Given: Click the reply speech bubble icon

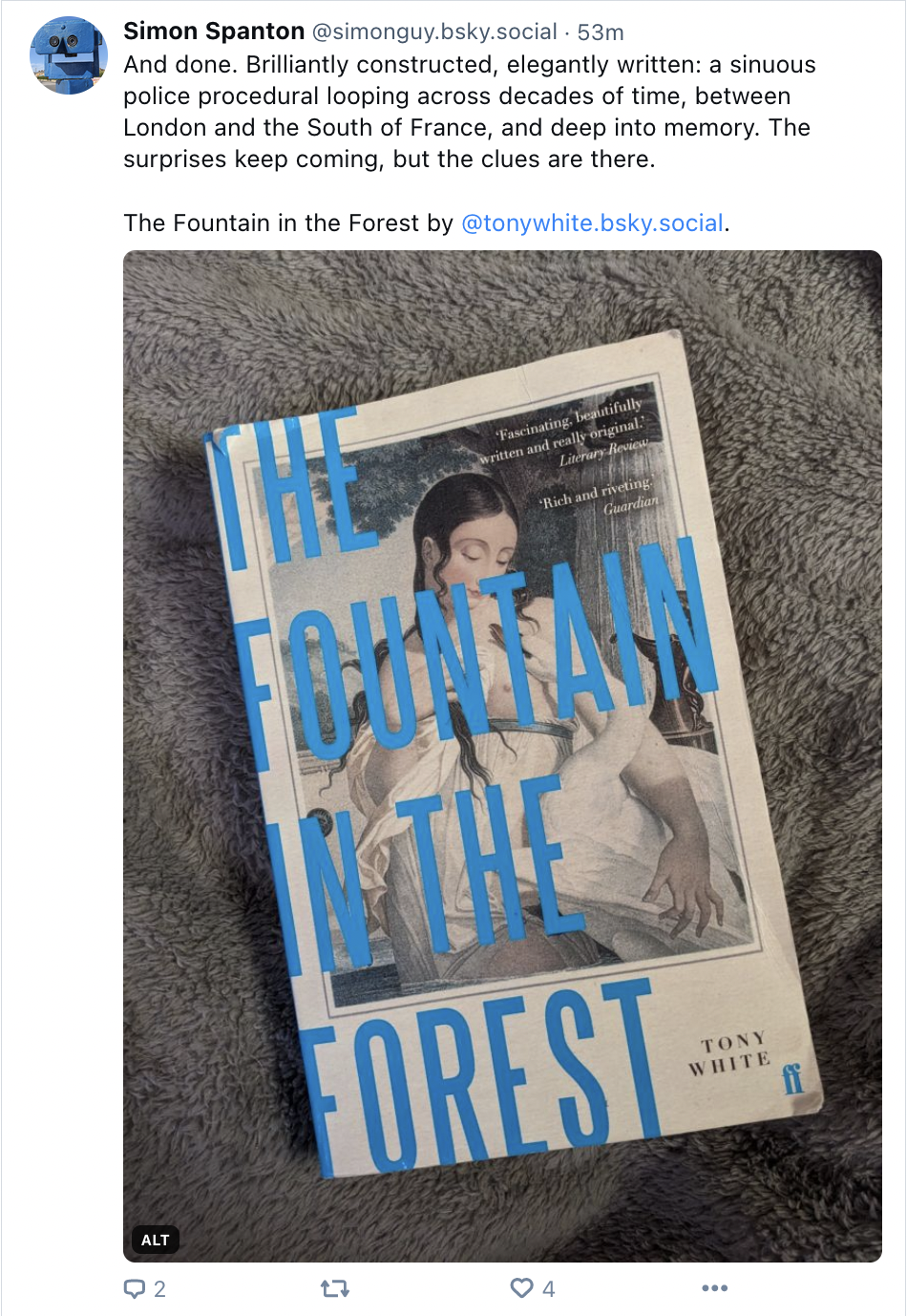Looking at the screenshot, I should [135, 1288].
